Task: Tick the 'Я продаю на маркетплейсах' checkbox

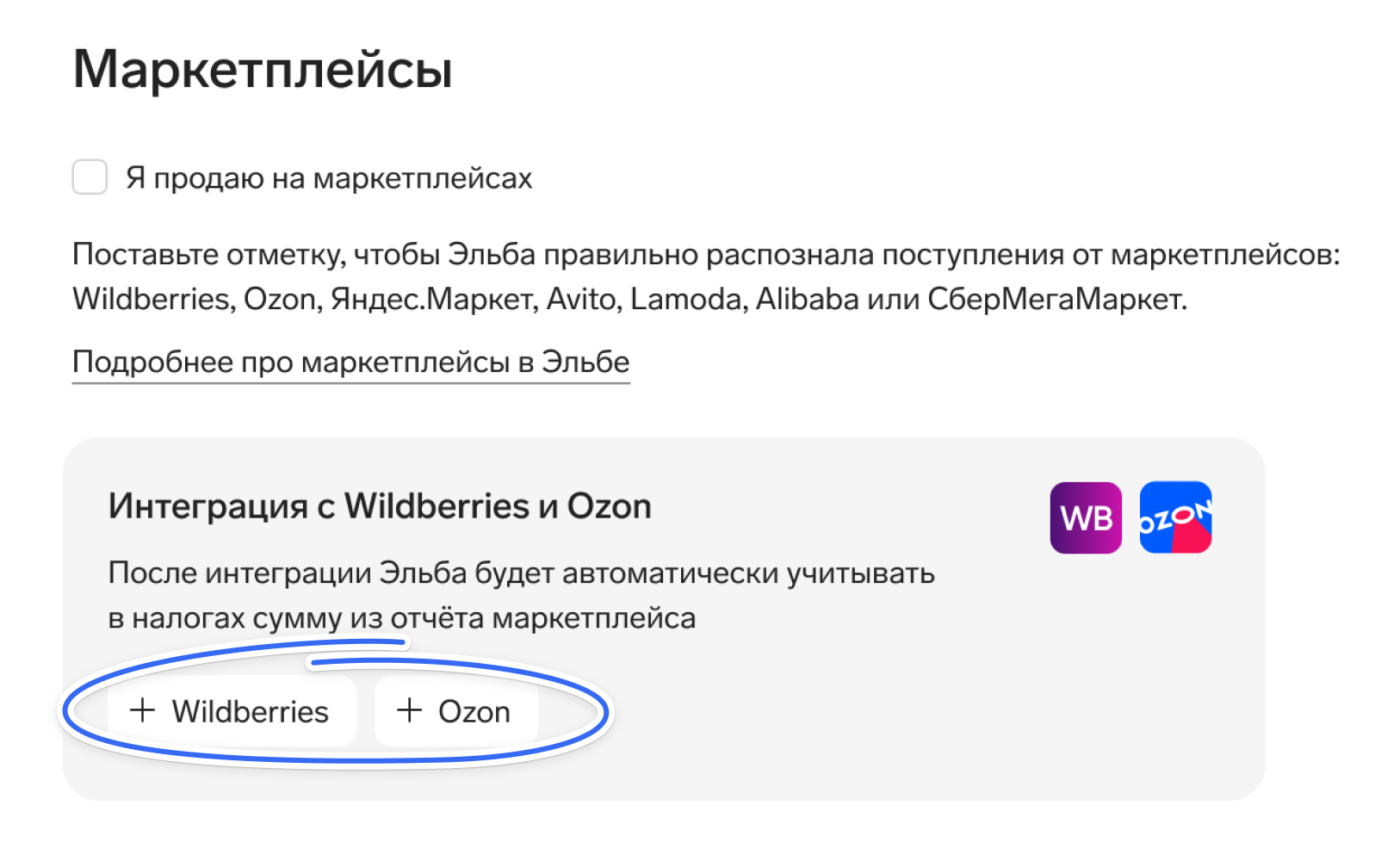Action: (90, 177)
